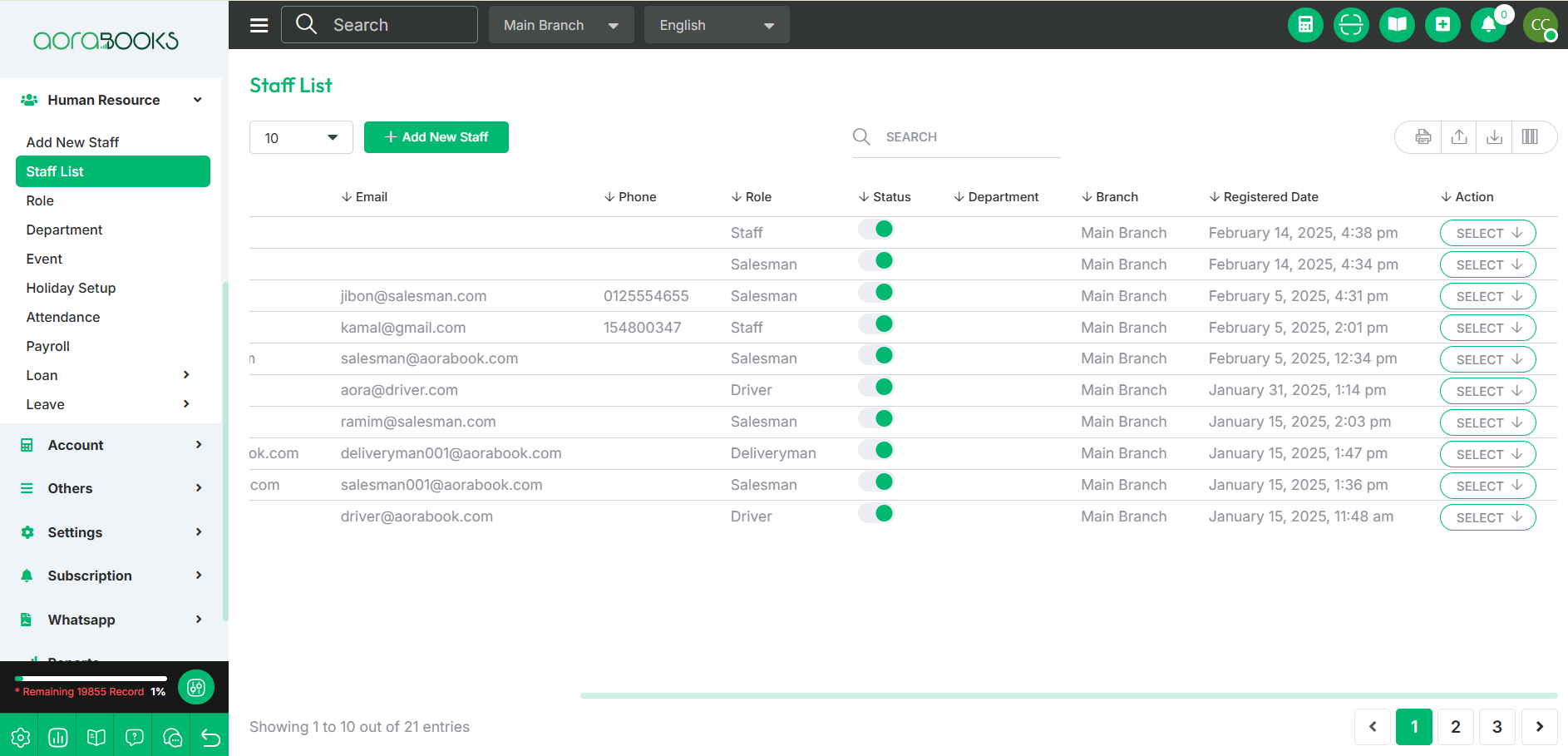Open the Main Branch dropdown
The height and width of the screenshot is (756, 1568).
click(561, 25)
